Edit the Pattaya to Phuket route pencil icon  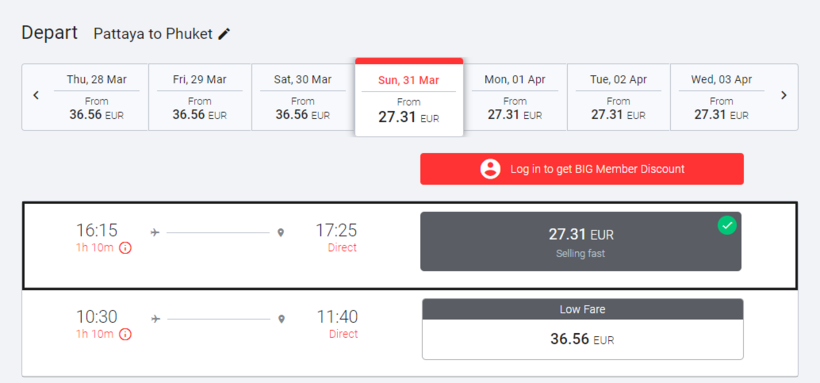tap(224, 34)
